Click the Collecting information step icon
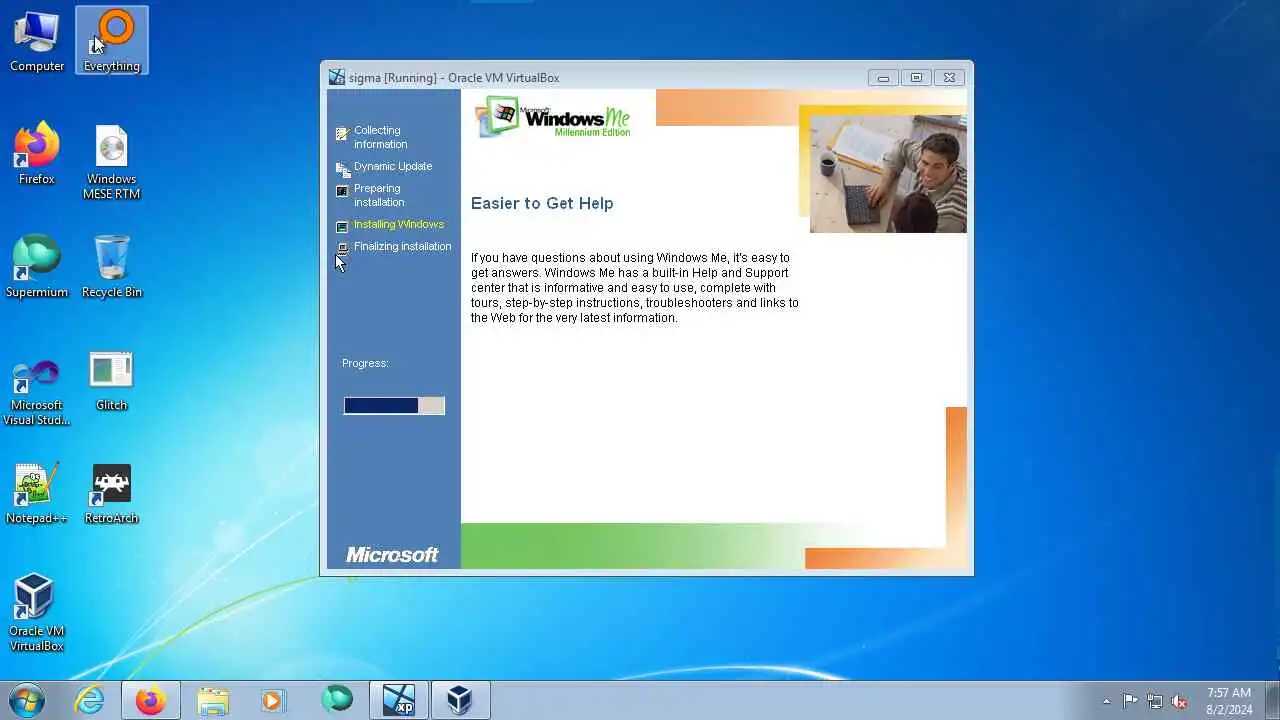 point(342,133)
